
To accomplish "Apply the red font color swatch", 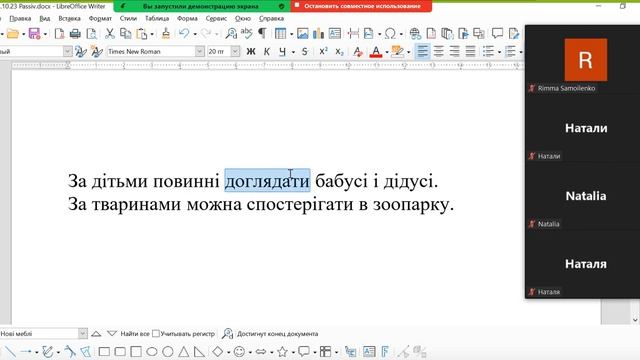I will [x=376, y=51].
